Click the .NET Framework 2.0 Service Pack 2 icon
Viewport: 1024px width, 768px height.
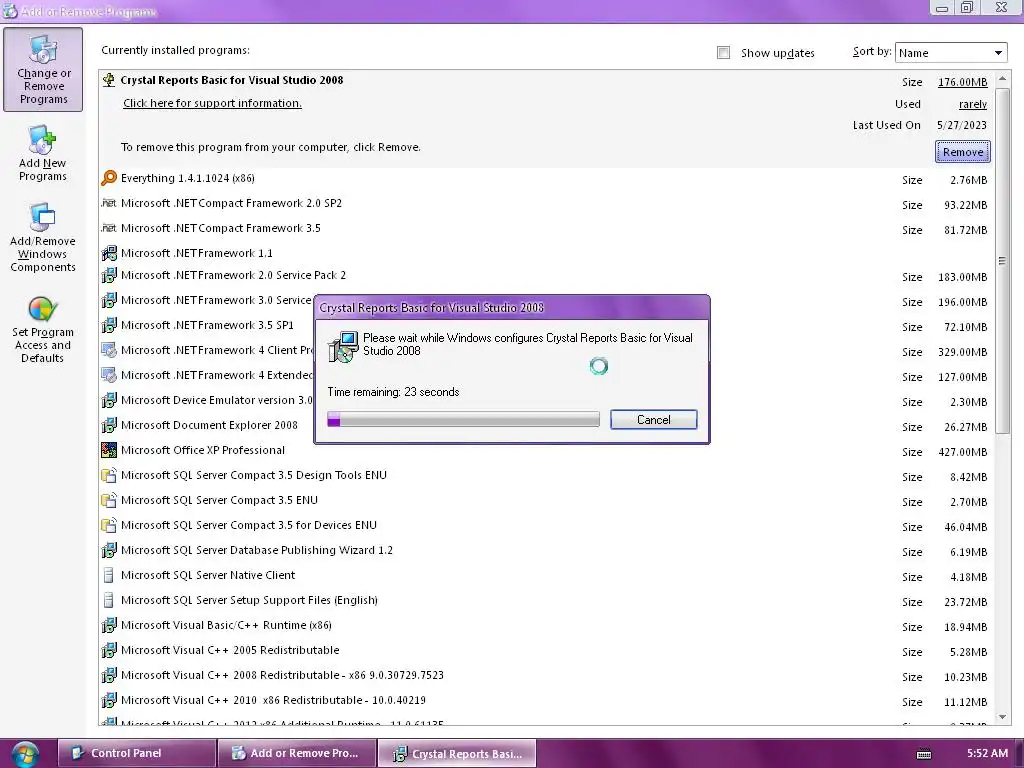pos(109,275)
